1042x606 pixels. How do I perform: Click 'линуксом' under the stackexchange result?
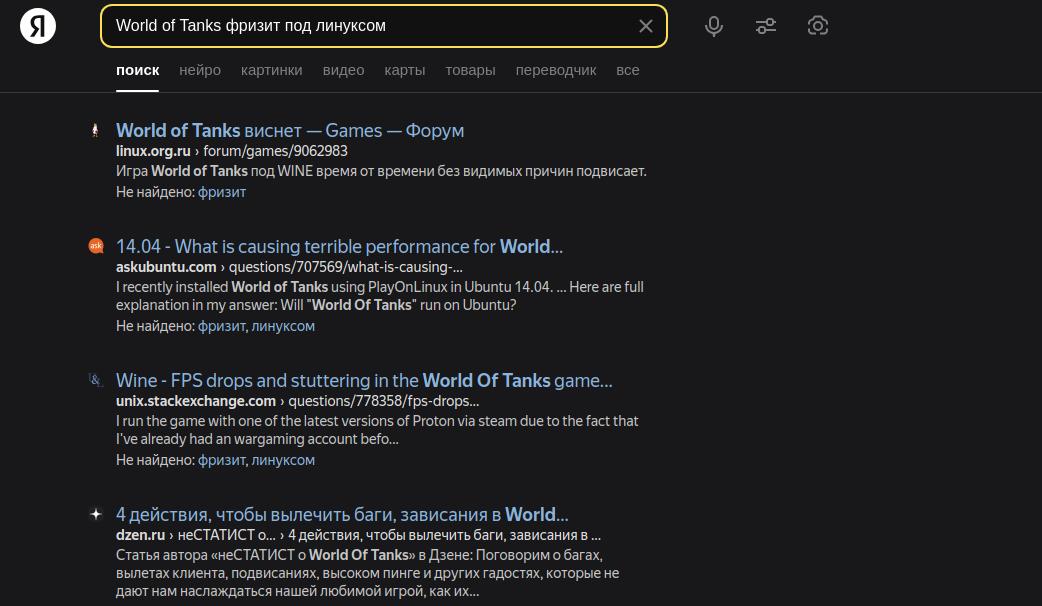283,460
